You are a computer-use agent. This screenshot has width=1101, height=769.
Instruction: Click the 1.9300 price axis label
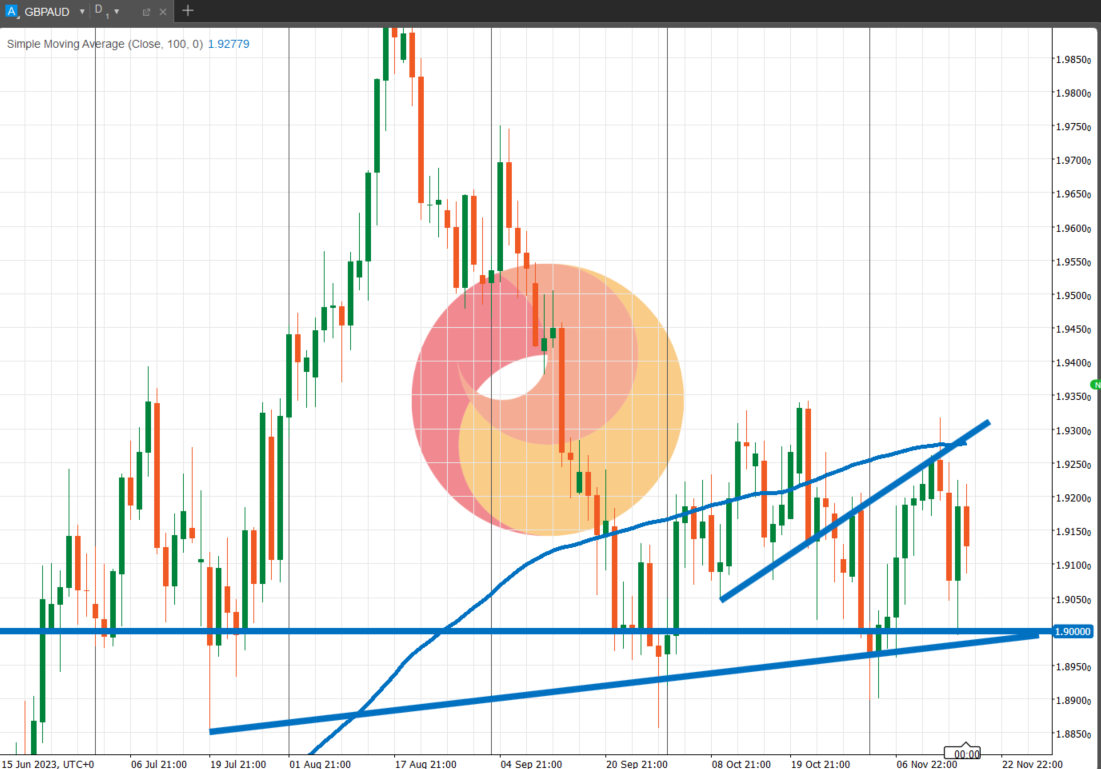point(1074,430)
